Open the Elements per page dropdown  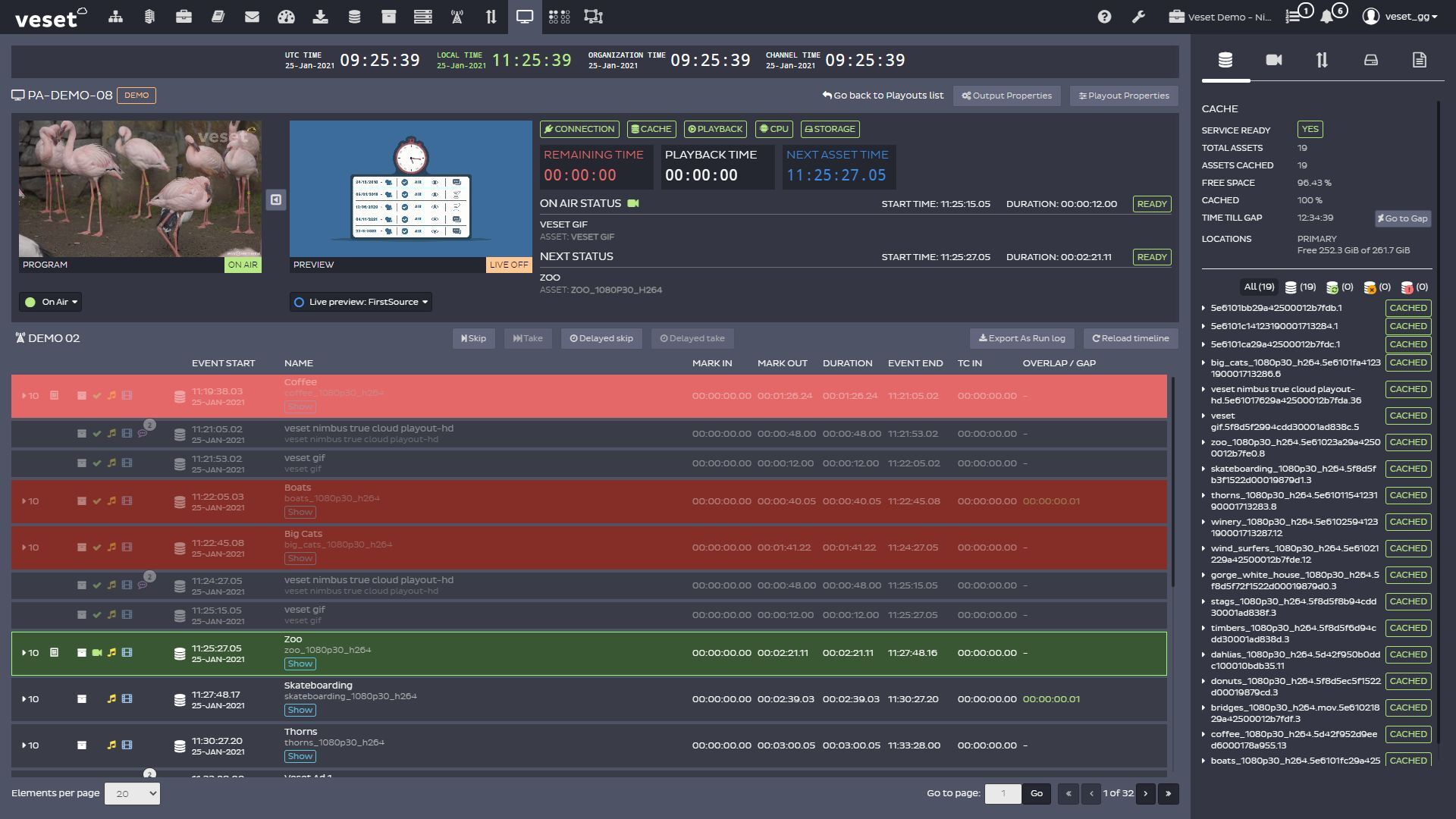pos(132,793)
